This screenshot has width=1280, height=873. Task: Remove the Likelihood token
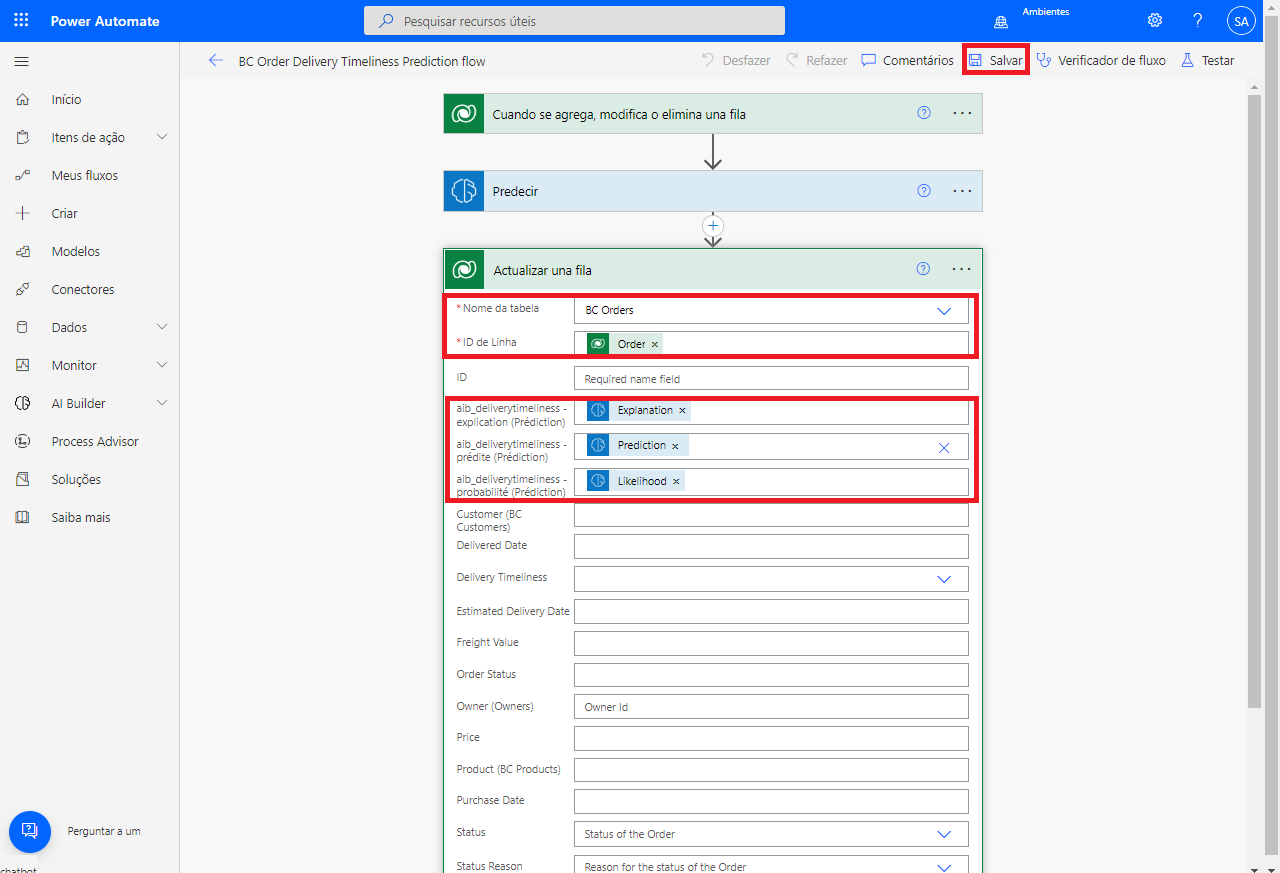[x=676, y=482]
